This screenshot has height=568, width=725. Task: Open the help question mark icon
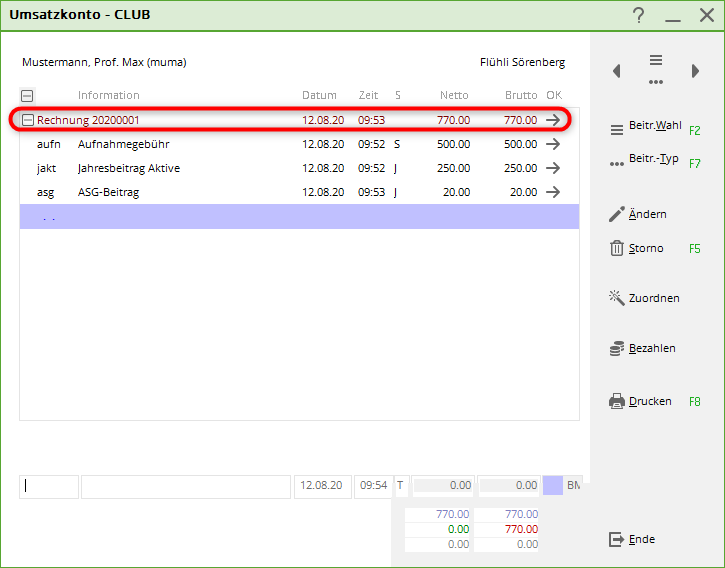pos(639,15)
